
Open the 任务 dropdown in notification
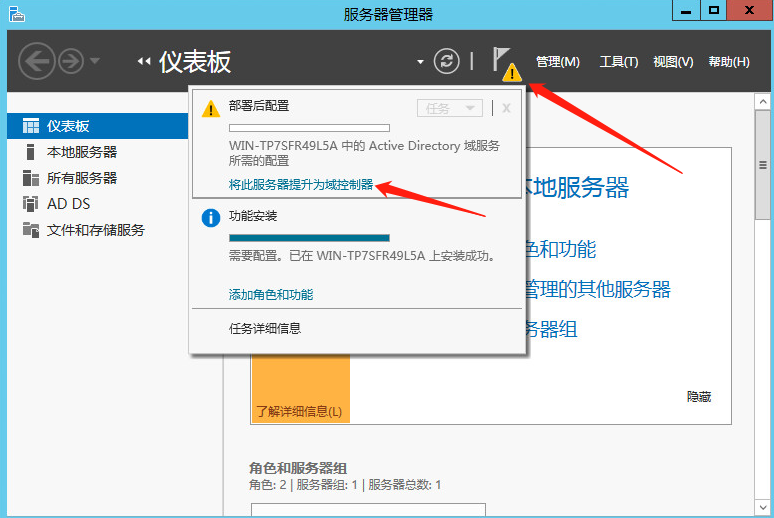[x=450, y=108]
